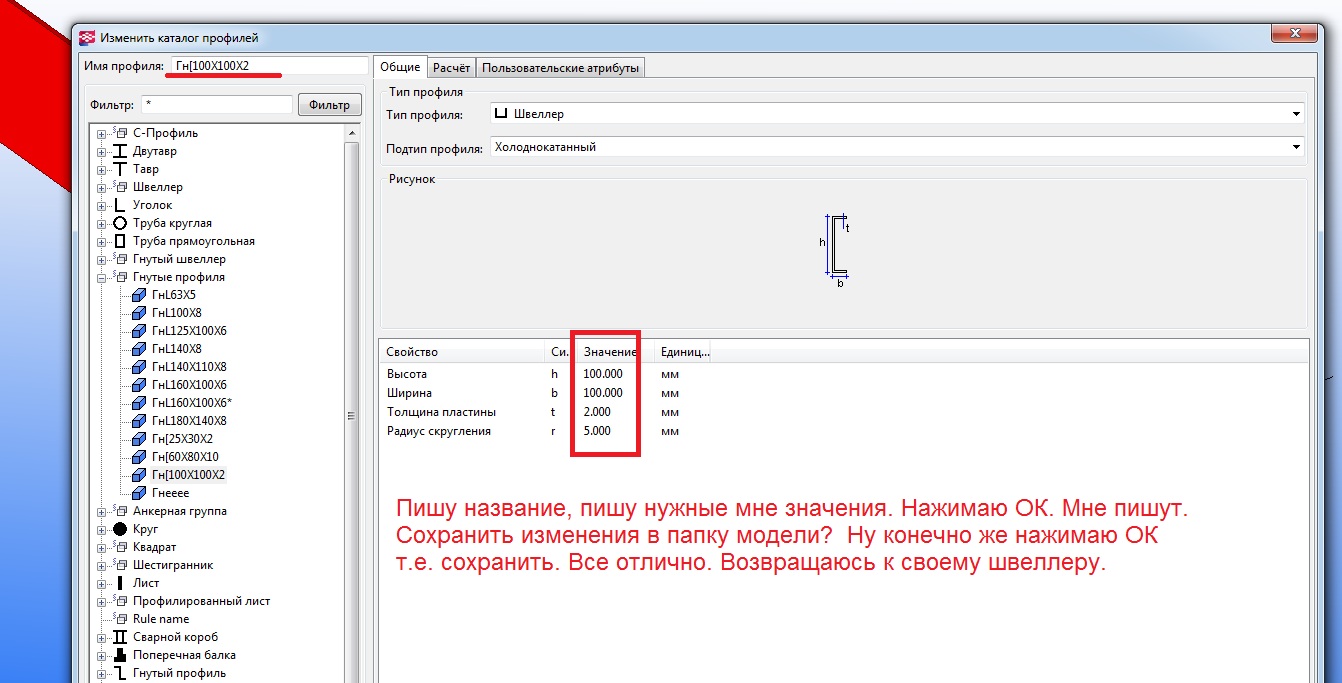Switch to the Расчёт tab
Viewport: 1342px width, 683px height.
pyautogui.click(x=451, y=68)
